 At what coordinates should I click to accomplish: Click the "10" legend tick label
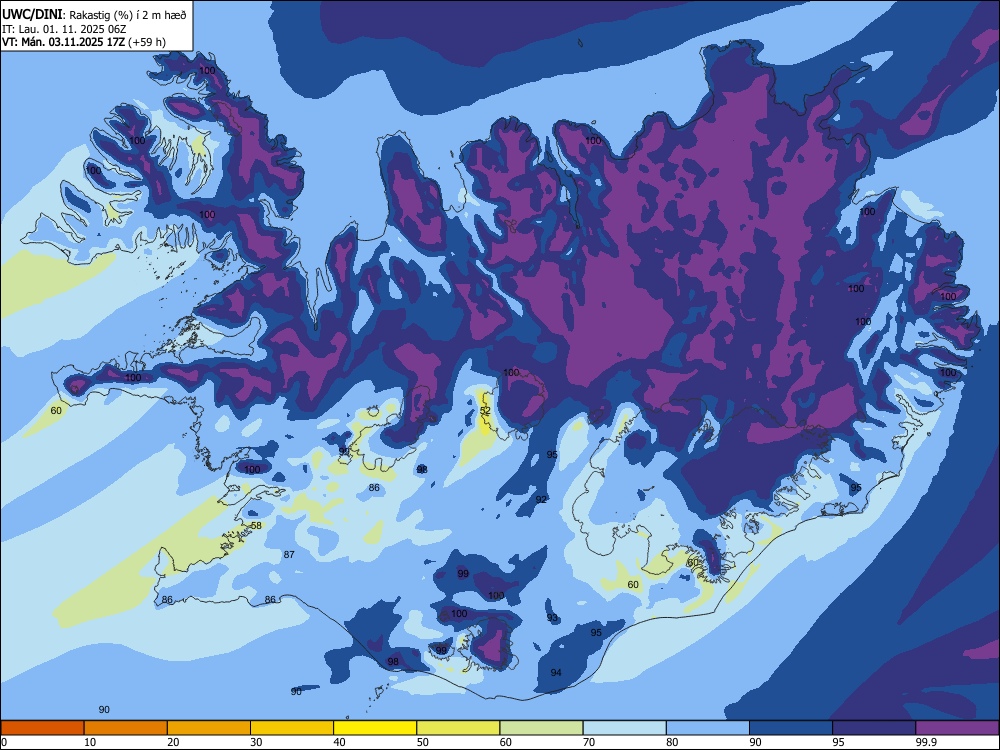click(x=90, y=742)
